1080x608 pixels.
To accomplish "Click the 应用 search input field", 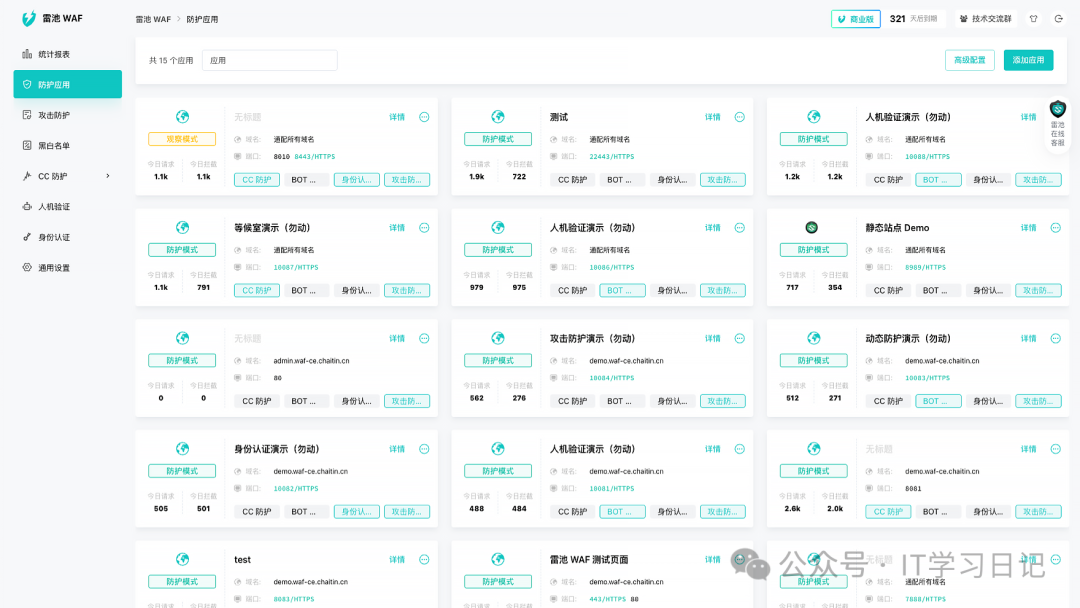I will tap(270, 60).
